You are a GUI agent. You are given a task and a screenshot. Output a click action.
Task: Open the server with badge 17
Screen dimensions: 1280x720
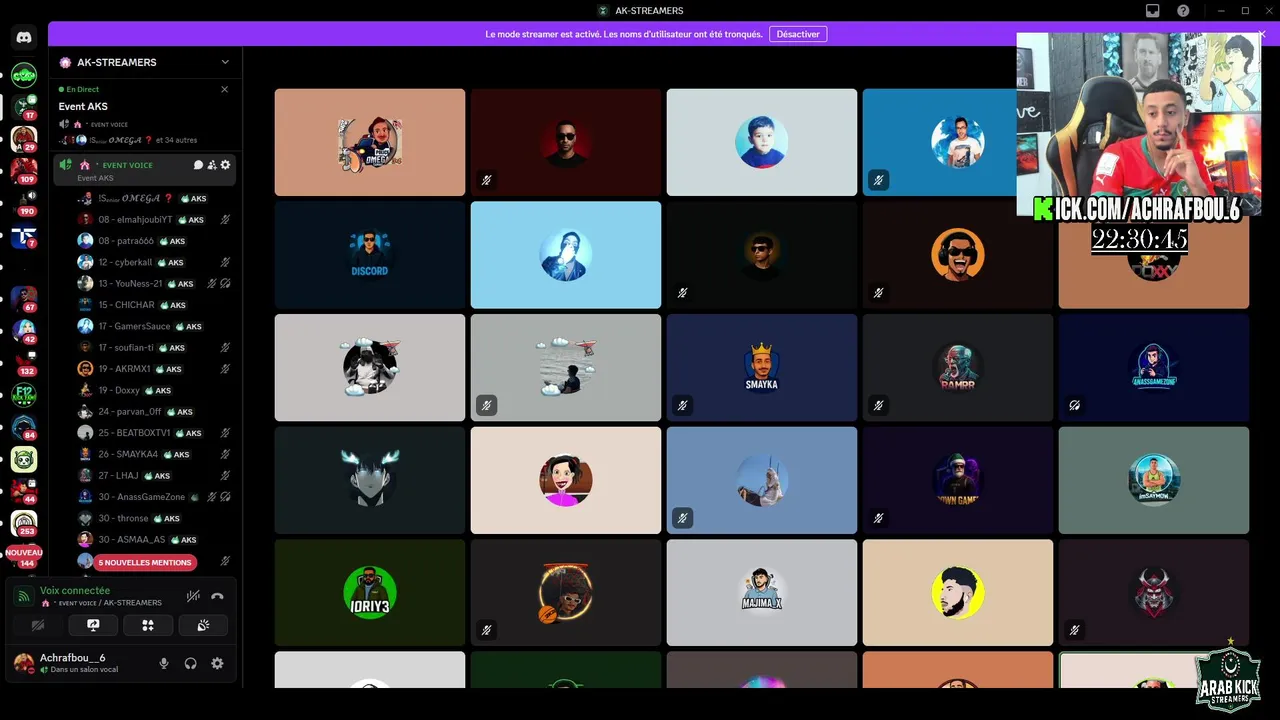coord(24,106)
